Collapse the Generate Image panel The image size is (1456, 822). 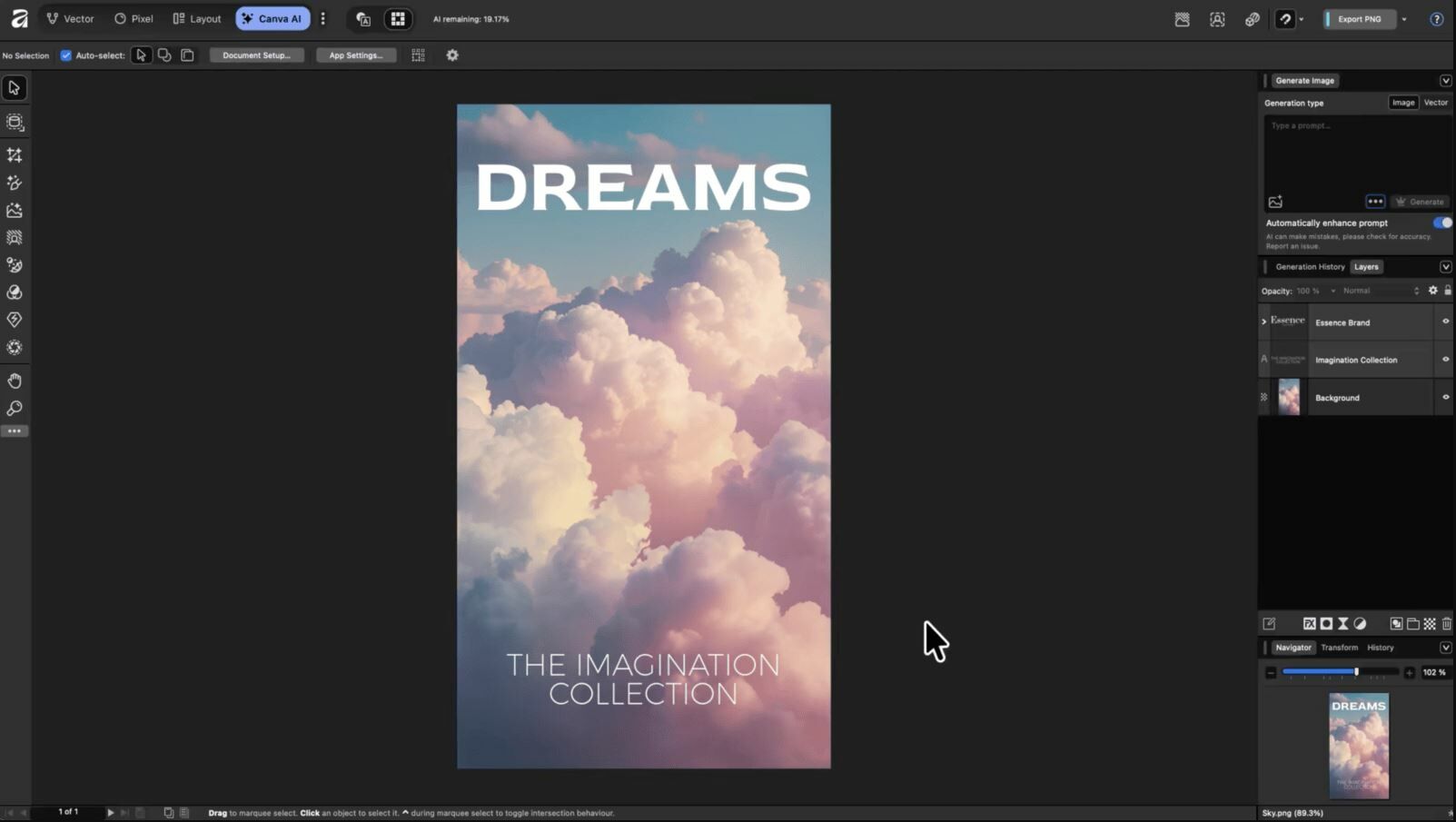point(1446,80)
